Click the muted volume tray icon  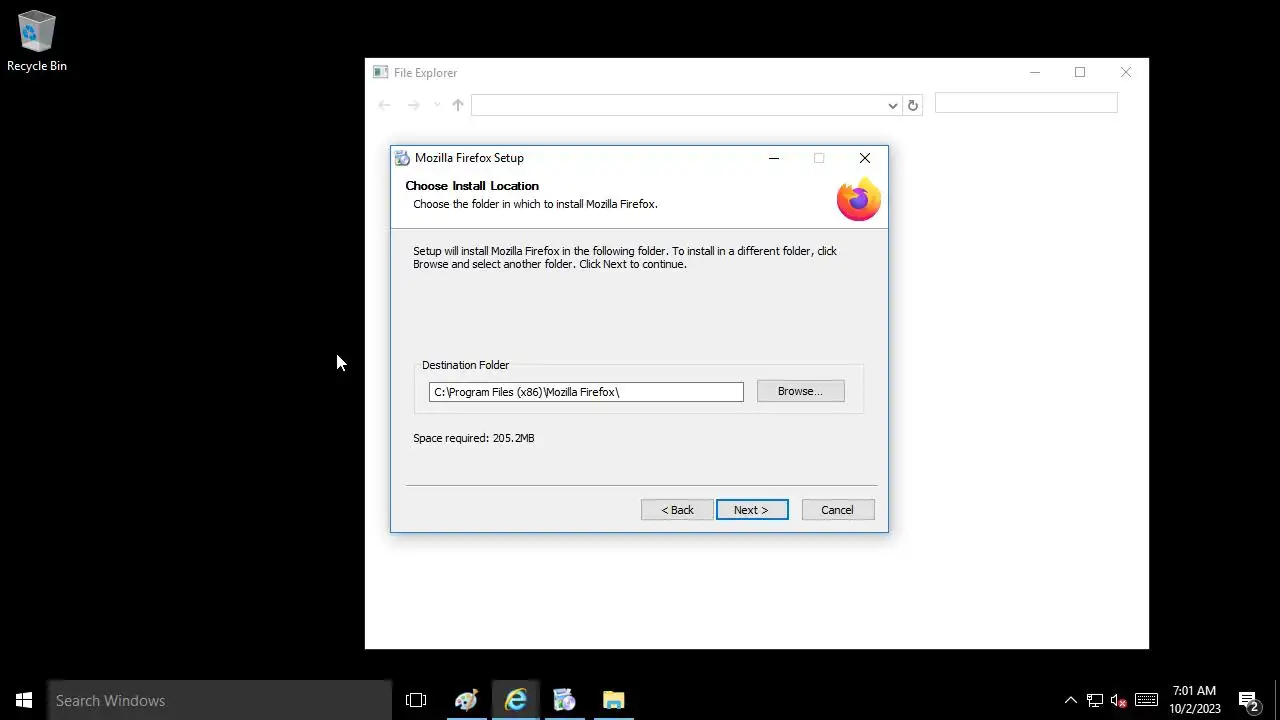pos(1119,700)
